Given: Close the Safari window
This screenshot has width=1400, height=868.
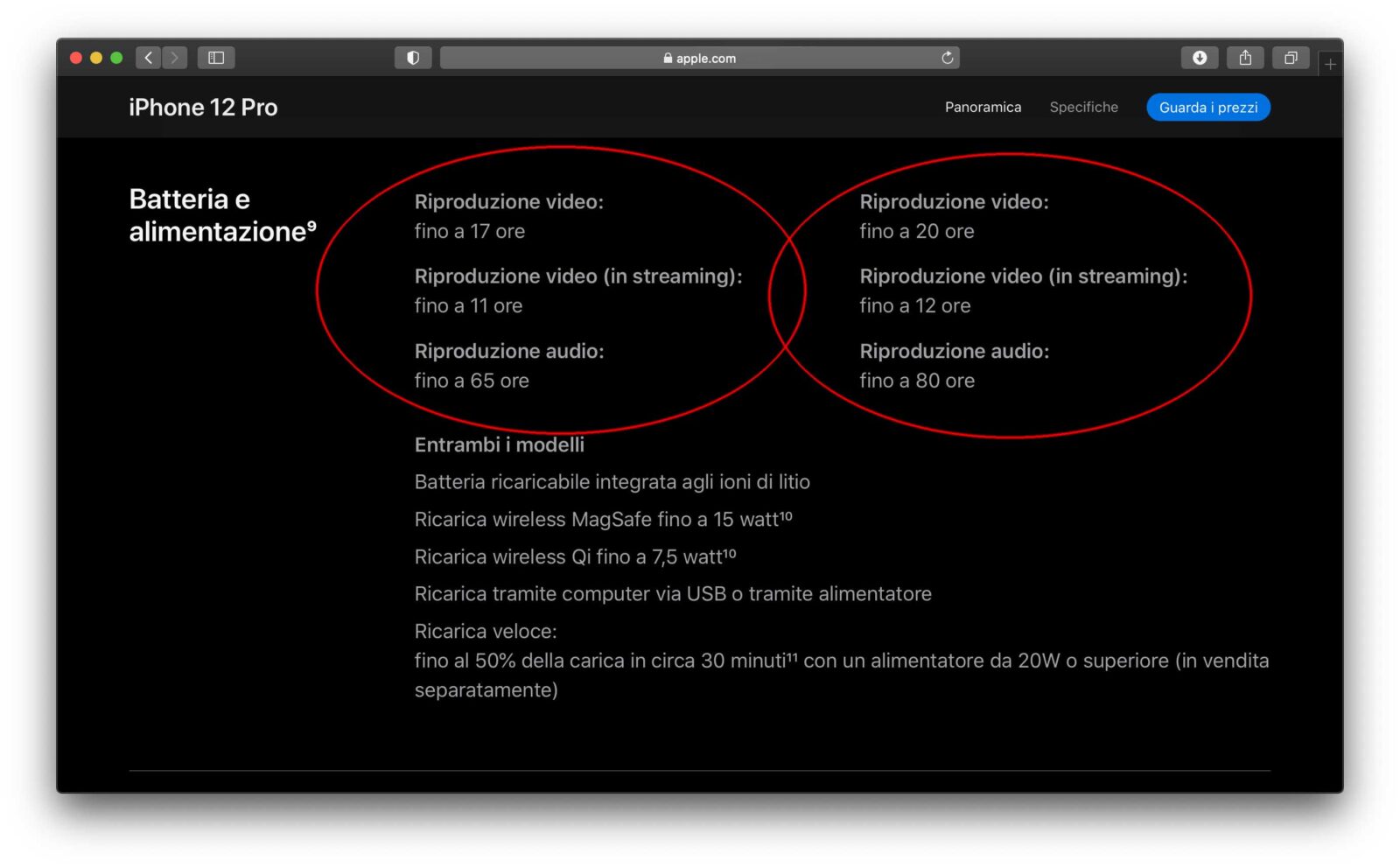Looking at the screenshot, I should coord(76,58).
